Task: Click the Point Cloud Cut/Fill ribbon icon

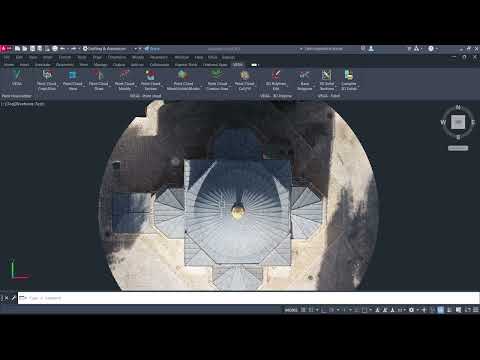Action: 245,75
